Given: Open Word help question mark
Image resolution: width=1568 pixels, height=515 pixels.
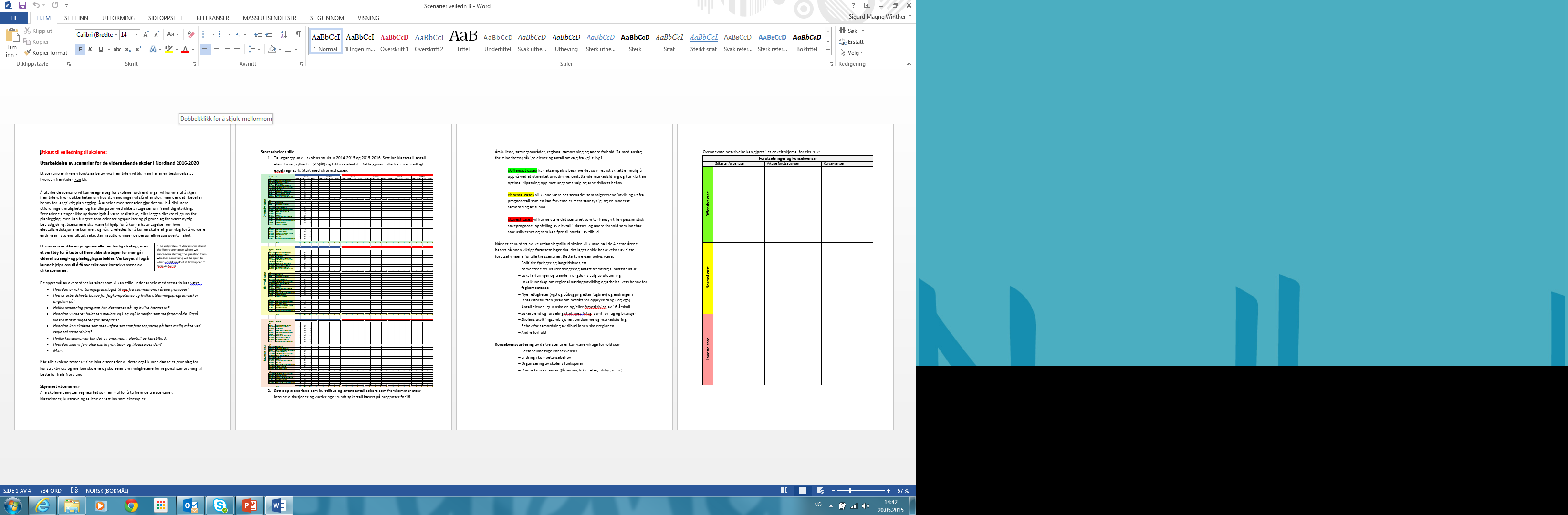Looking at the screenshot, I should click(x=853, y=5).
